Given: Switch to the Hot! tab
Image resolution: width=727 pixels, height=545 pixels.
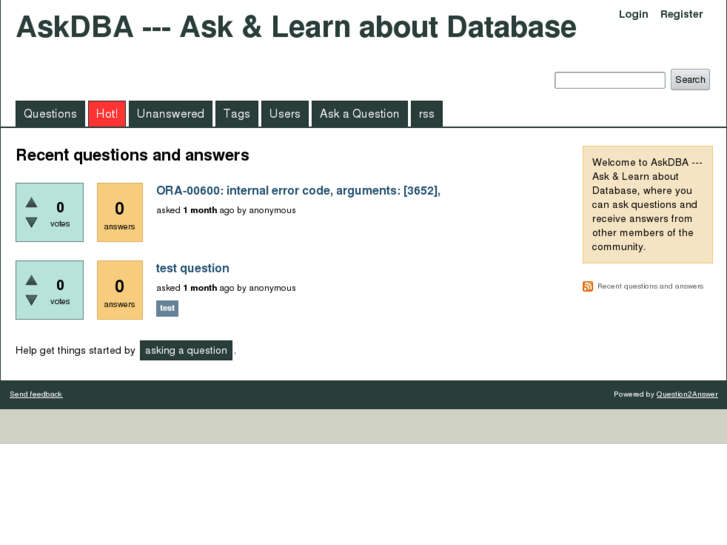Looking at the screenshot, I should [x=107, y=114].
